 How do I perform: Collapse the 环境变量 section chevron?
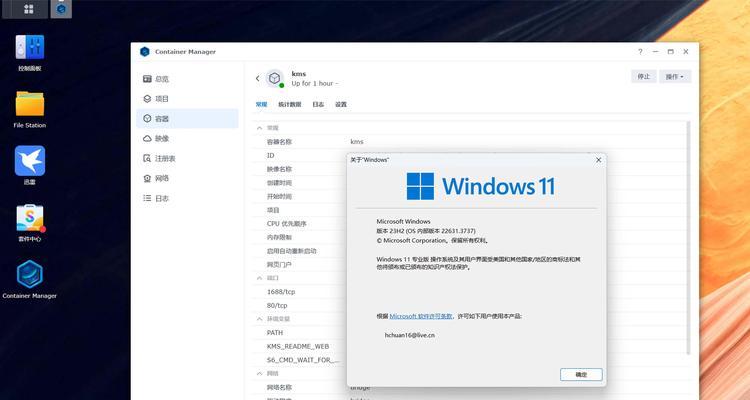pos(259,319)
